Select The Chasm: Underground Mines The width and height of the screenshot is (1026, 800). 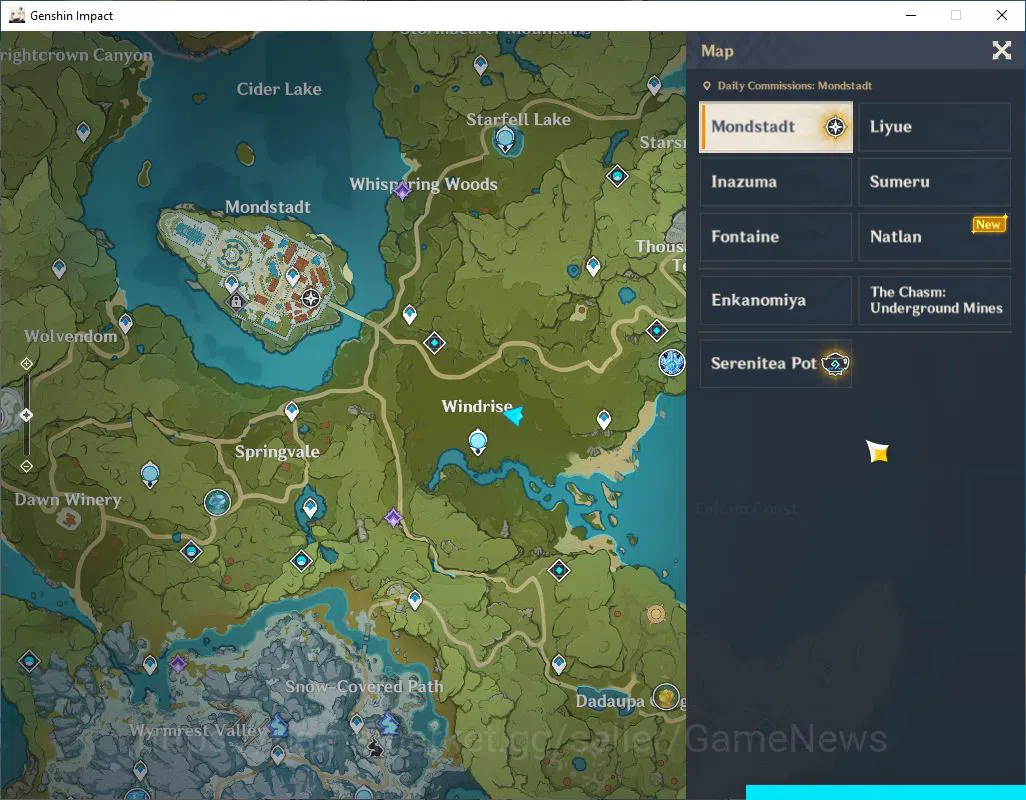[x=934, y=300]
